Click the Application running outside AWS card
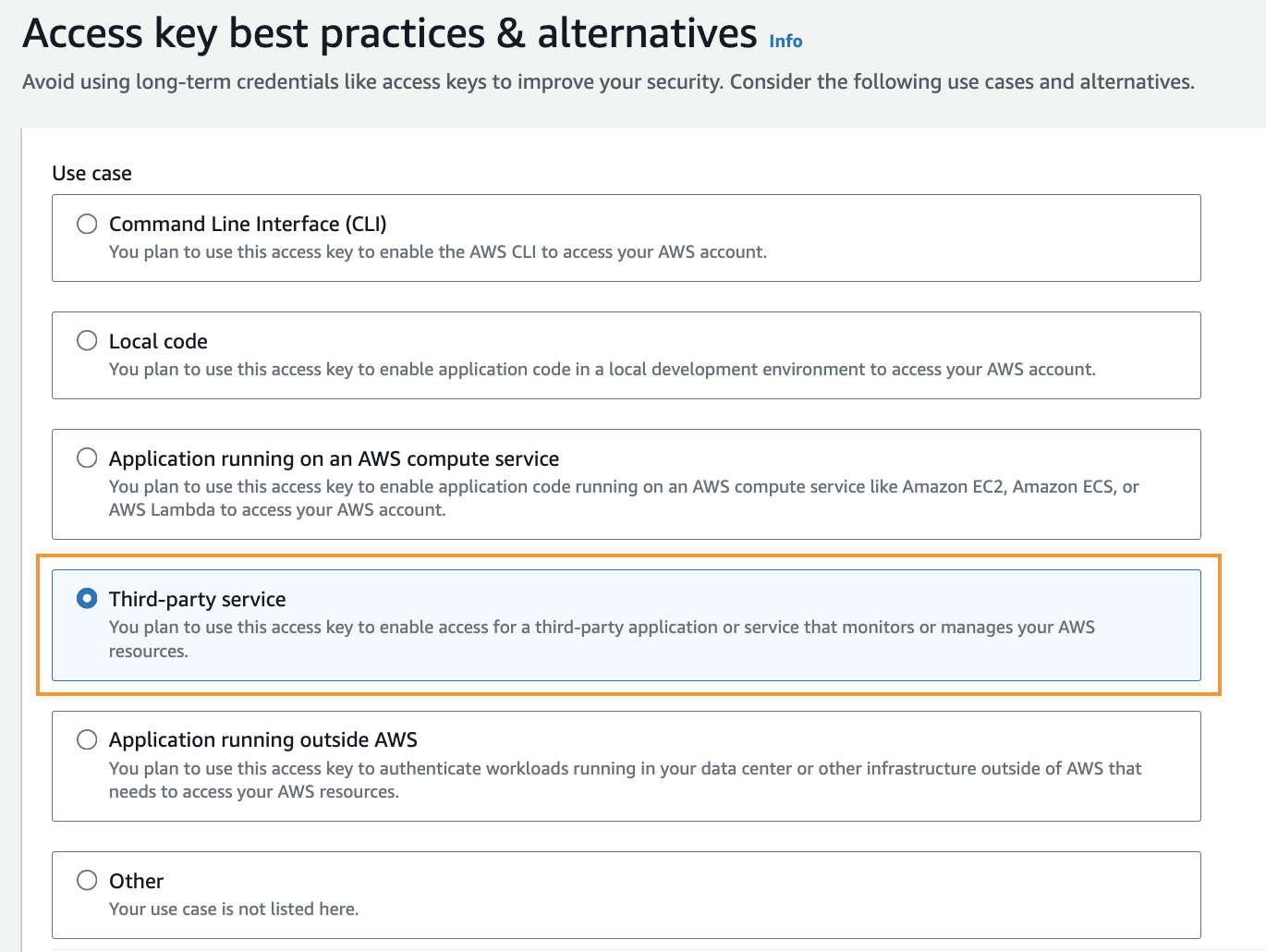 (x=626, y=765)
